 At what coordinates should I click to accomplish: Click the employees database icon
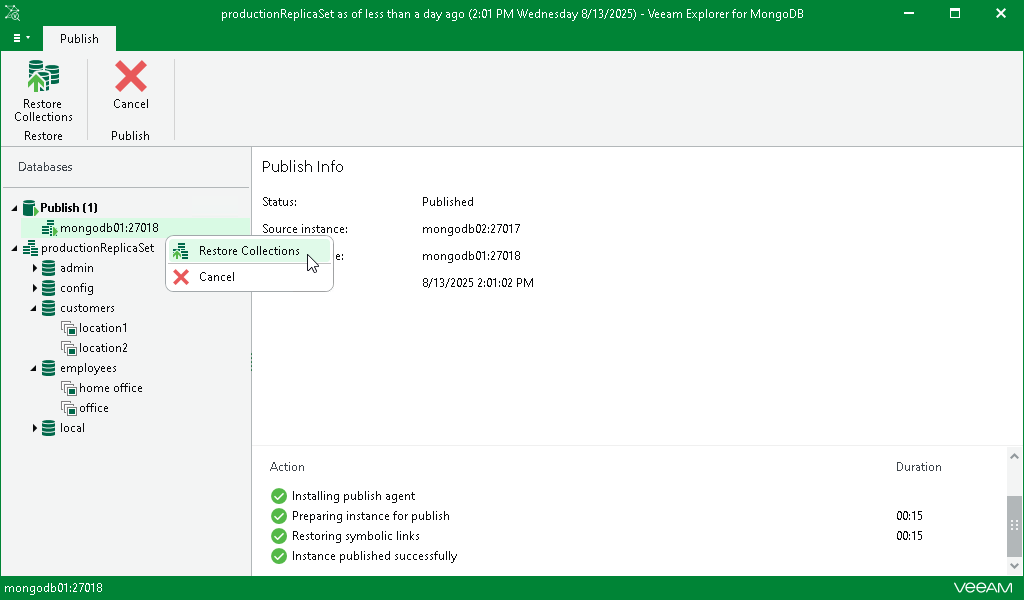pos(48,368)
